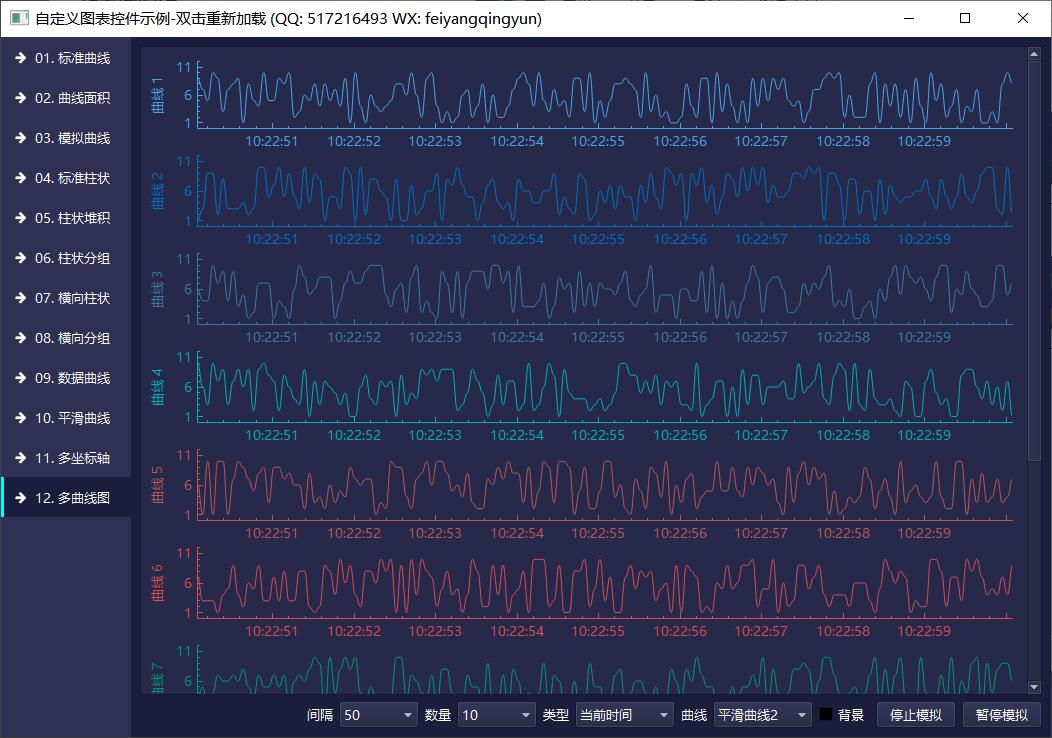Click the arrow icon beside 07. 横向柱状
1052x738 pixels.
point(20,298)
